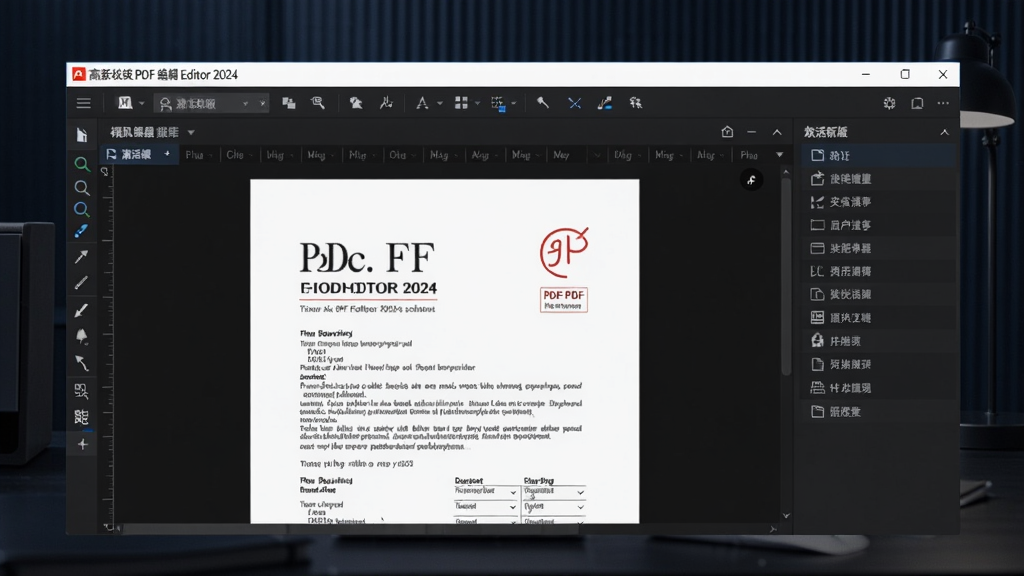
Task: Select right panel item with 'EC' icon
Action: [877, 271]
